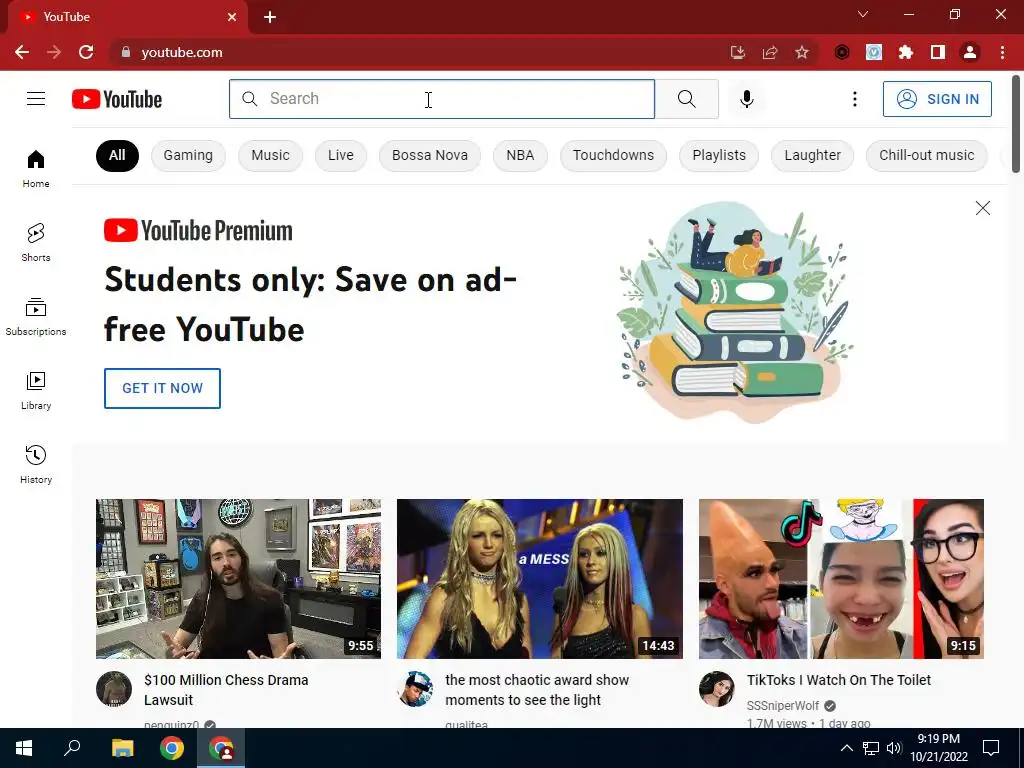Screen dimensions: 1024x768
Task: Click inside the YouTube search field
Action: click(441, 99)
